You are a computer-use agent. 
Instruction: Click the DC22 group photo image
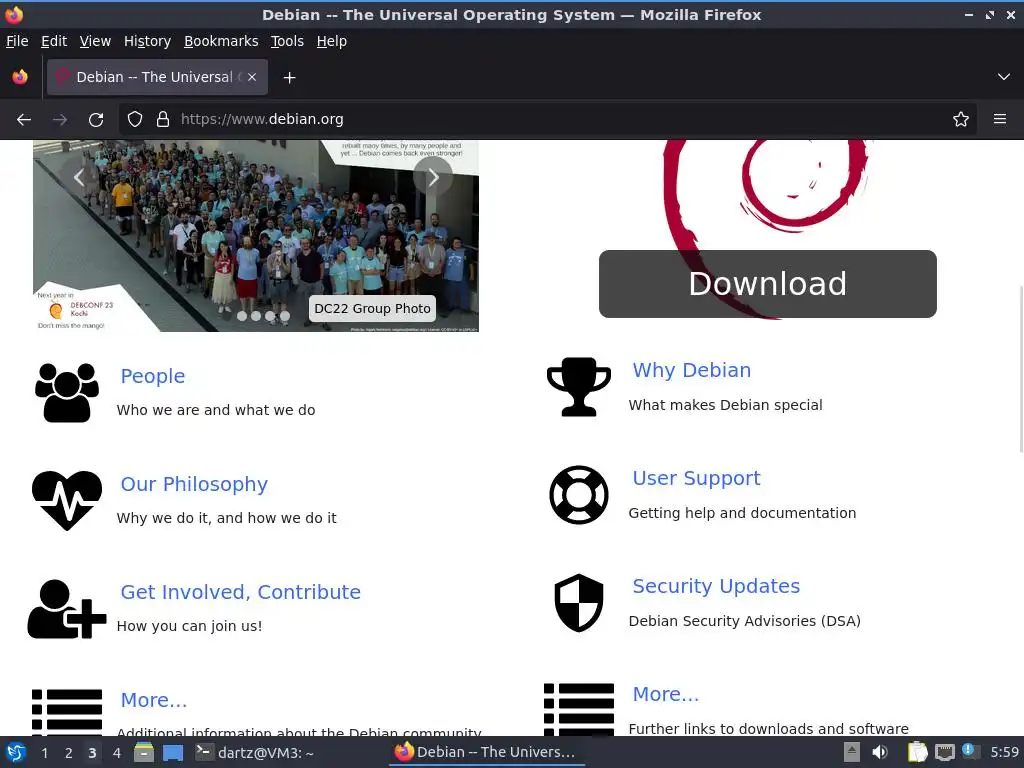[256, 236]
